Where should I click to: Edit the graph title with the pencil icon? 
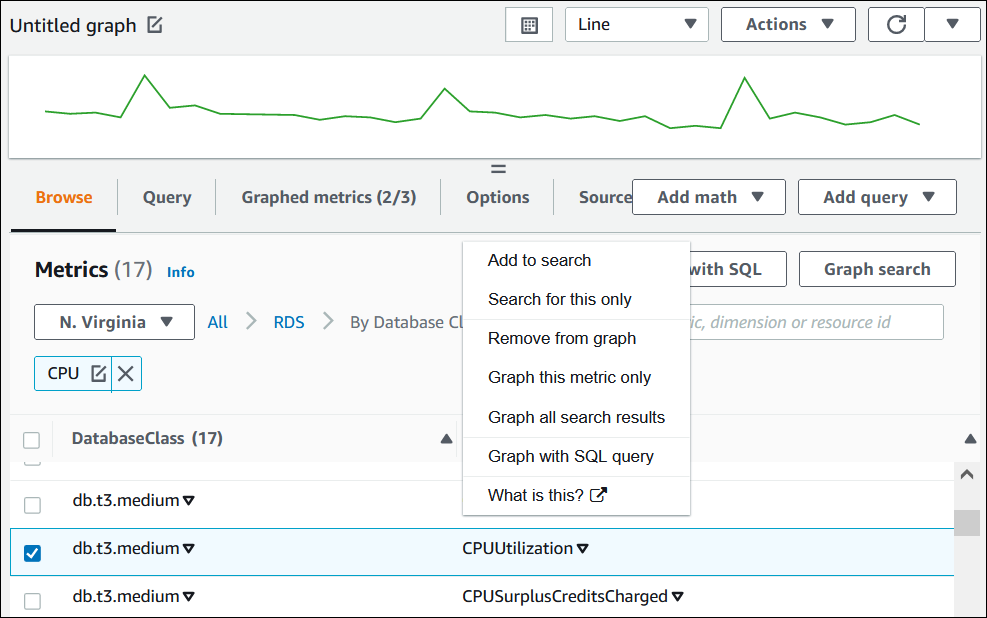click(x=154, y=24)
